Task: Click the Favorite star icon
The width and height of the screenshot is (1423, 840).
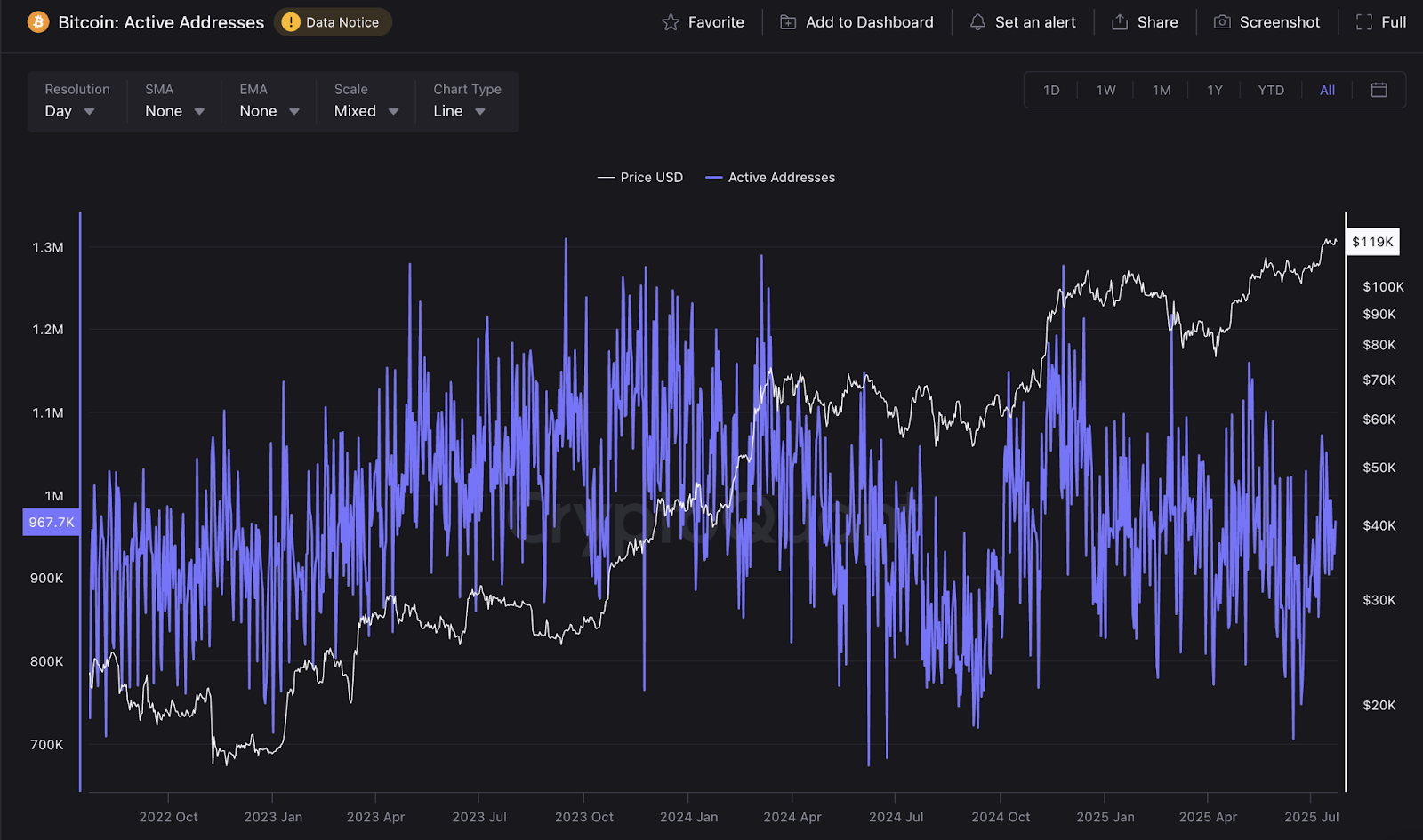Action: point(671,22)
